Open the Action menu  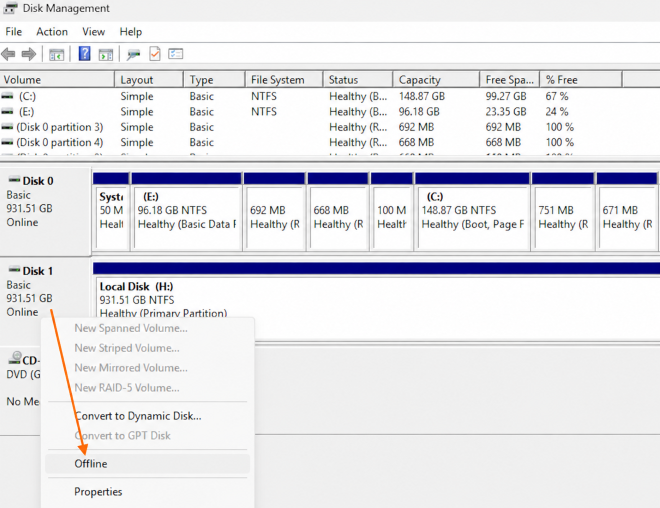tap(52, 32)
